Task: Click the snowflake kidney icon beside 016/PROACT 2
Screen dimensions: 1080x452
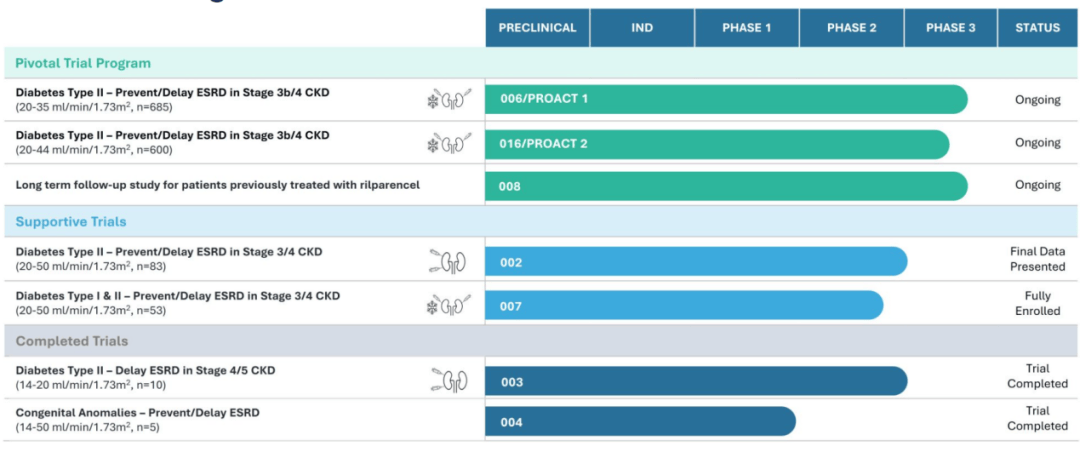Action: pos(449,144)
